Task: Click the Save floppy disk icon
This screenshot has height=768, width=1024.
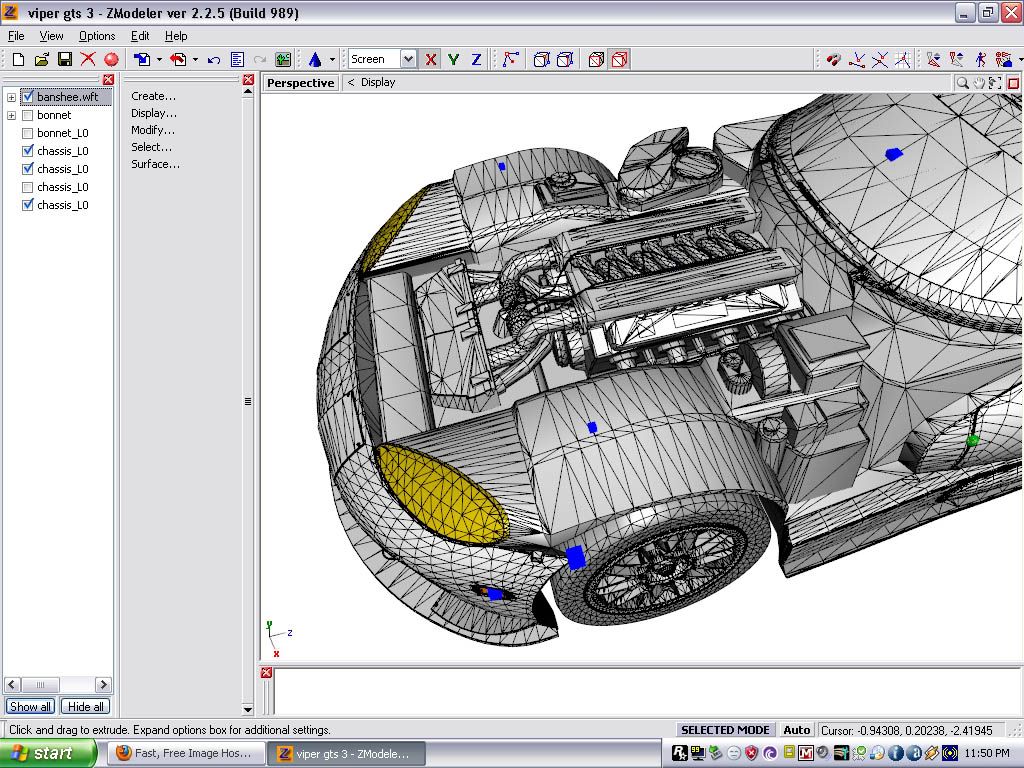Action: pos(64,60)
